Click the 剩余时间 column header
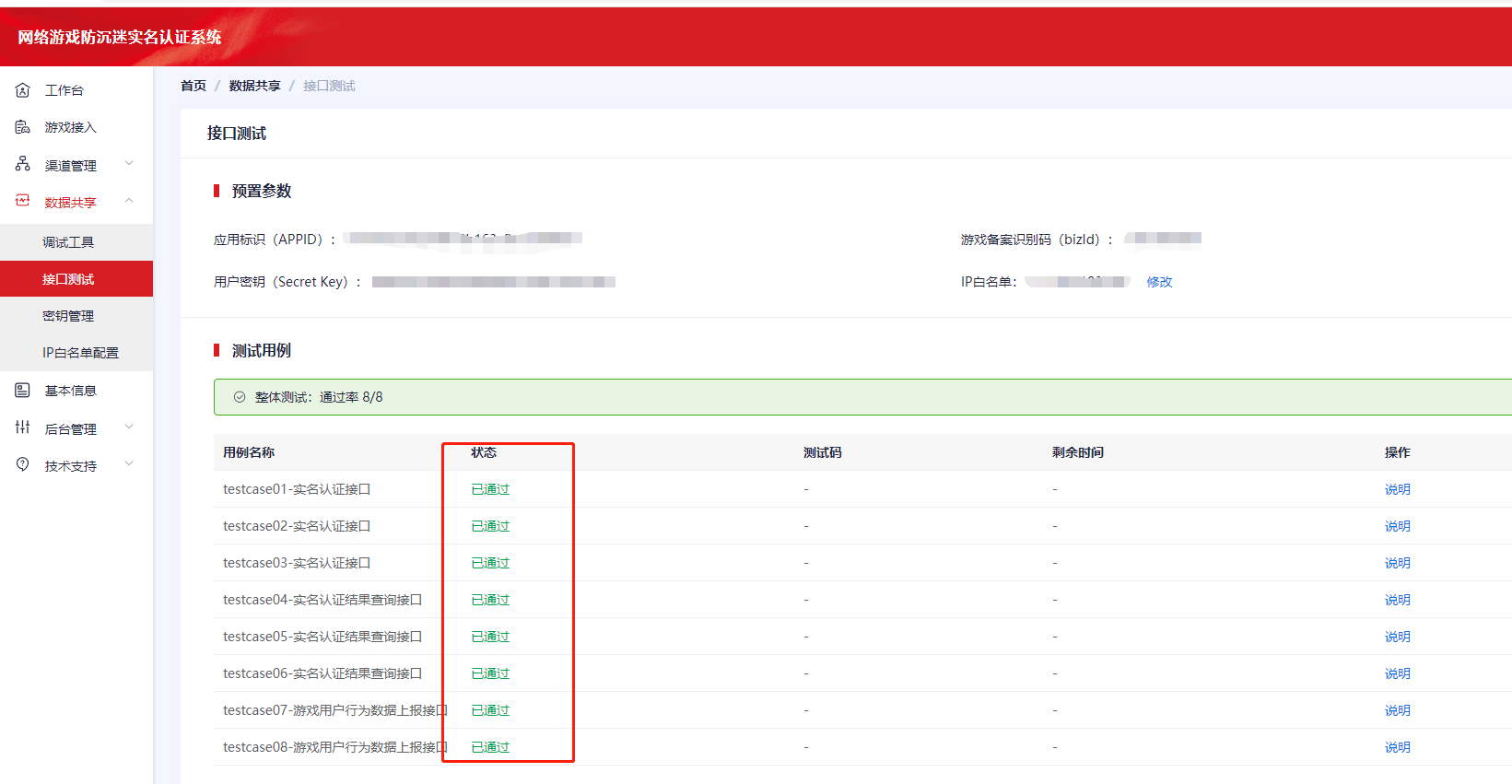1512x784 pixels. pos(1078,452)
